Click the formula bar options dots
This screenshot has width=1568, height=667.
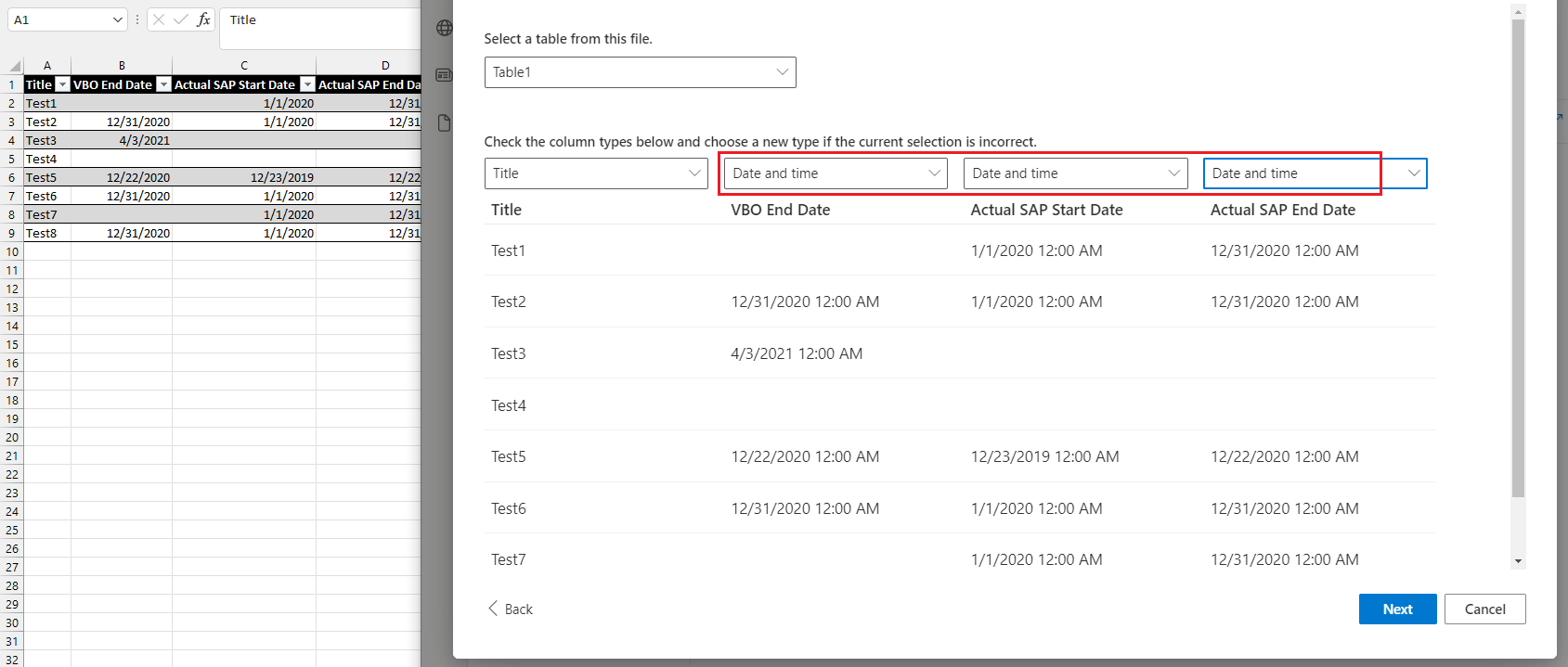point(137,19)
